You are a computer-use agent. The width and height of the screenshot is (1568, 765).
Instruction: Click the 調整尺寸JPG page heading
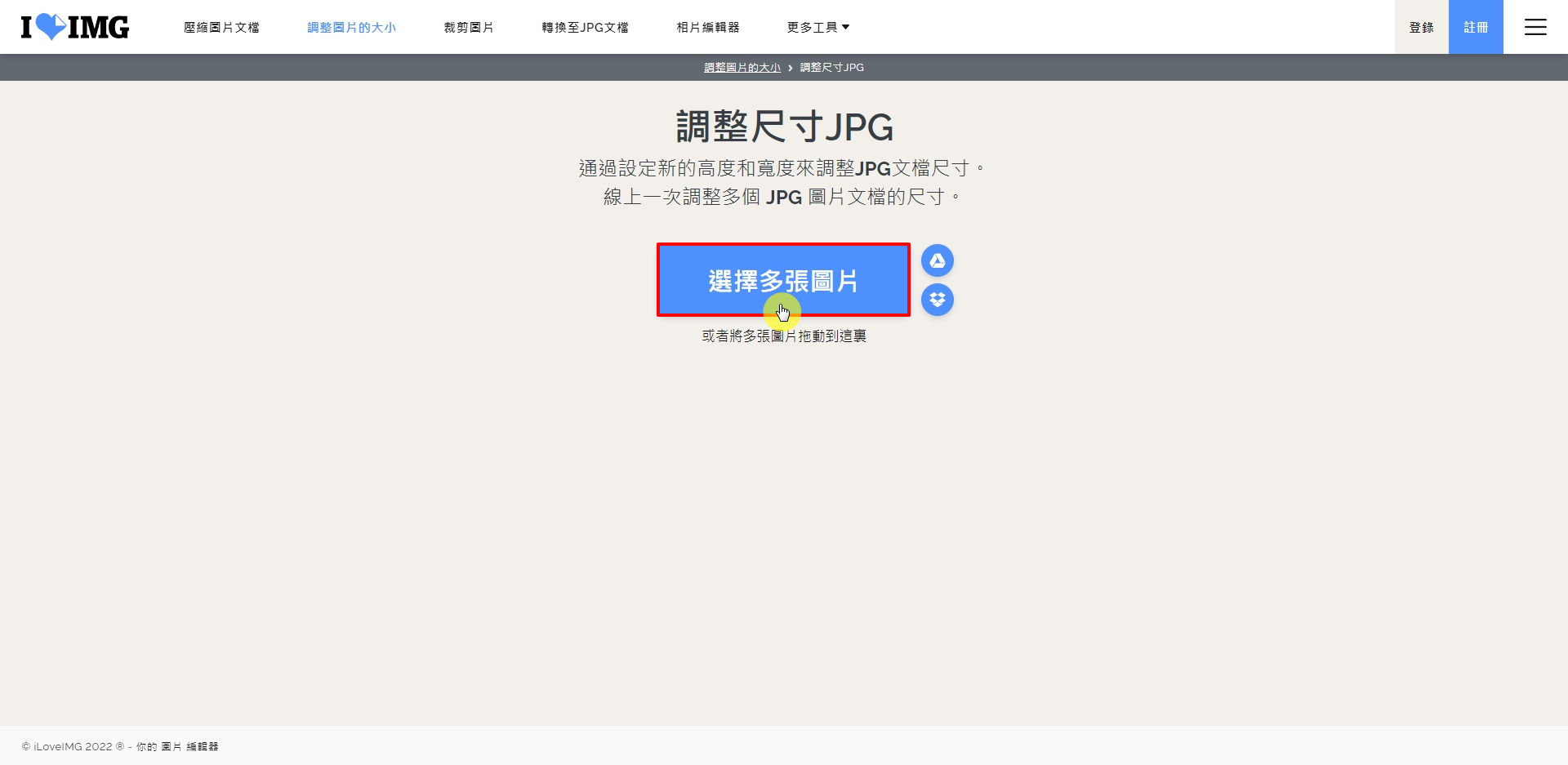[x=784, y=127]
